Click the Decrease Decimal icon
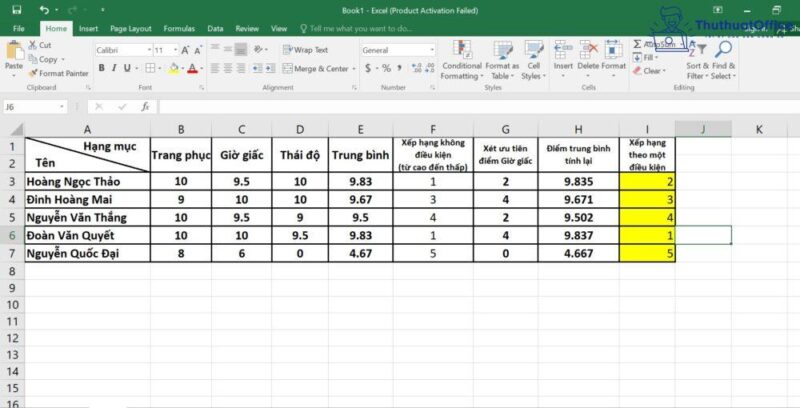 click(x=430, y=68)
